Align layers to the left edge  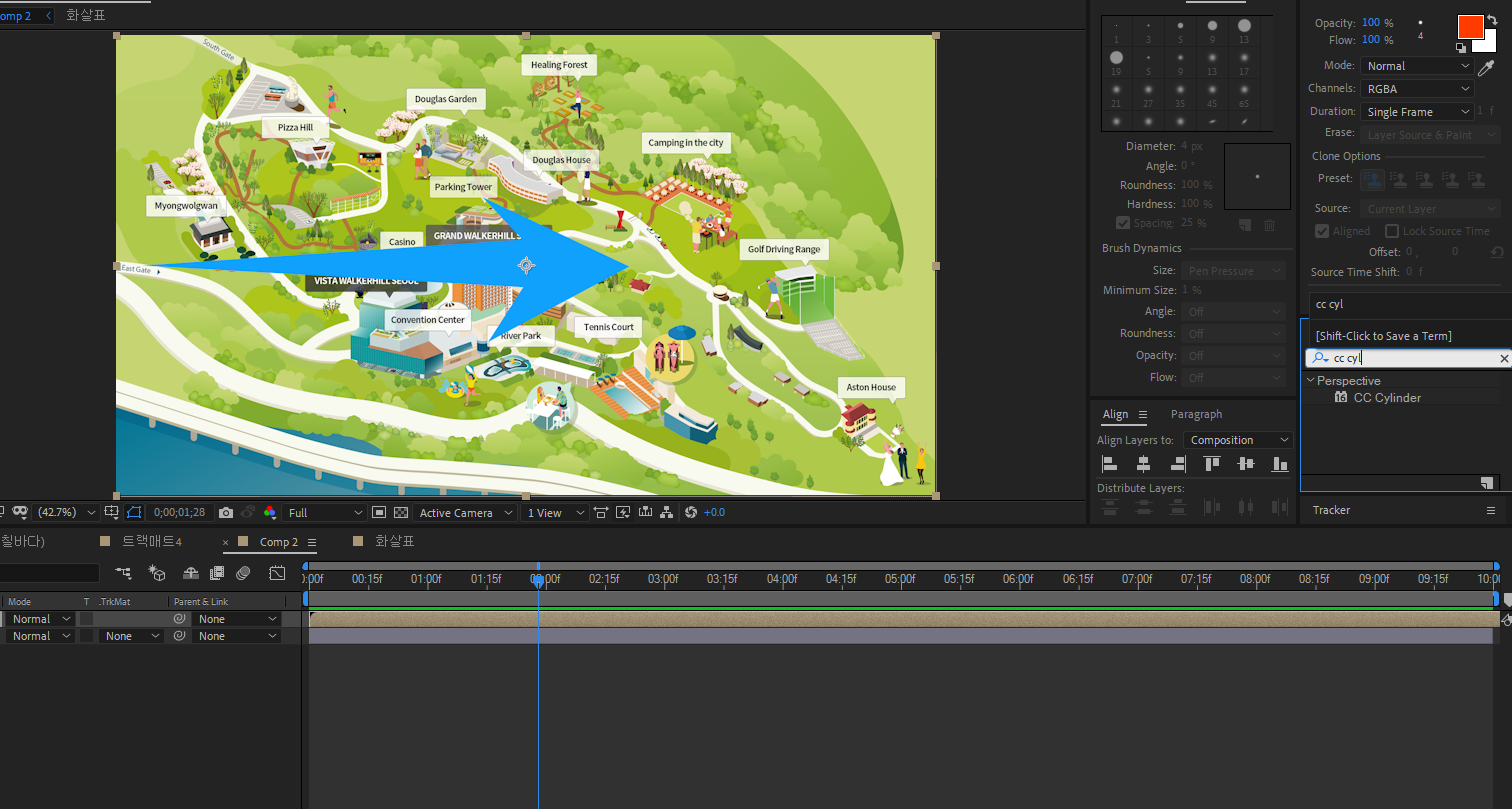tap(1109, 464)
